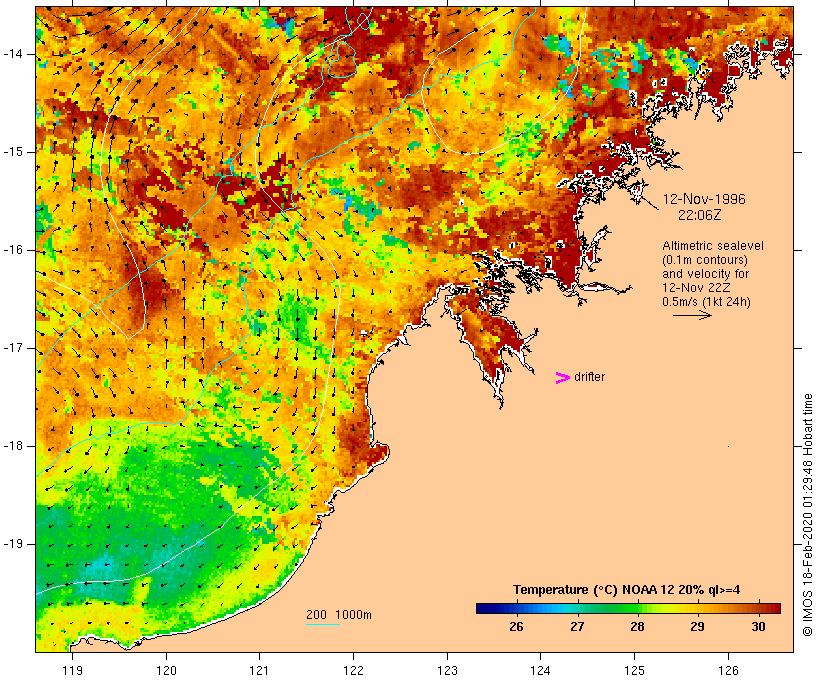Click the latitude axis label -18
Viewport: 820px width, 680px height.
pyautogui.click(x=13, y=446)
